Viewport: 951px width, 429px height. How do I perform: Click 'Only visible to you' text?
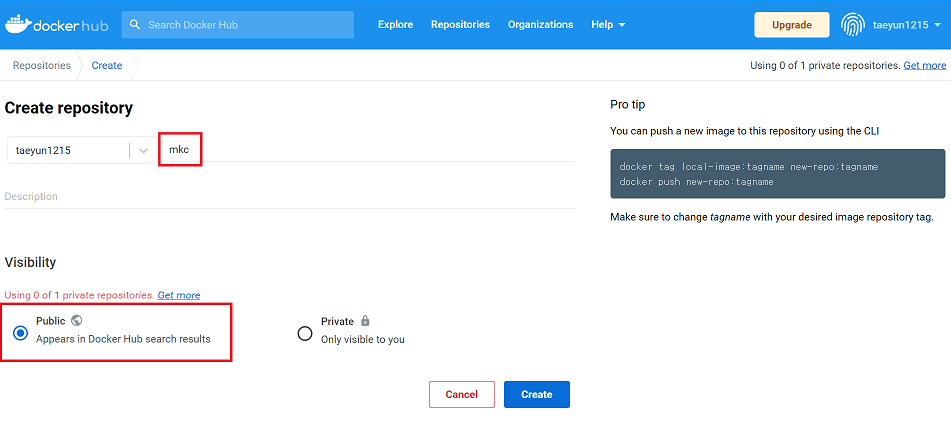point(363,340)
